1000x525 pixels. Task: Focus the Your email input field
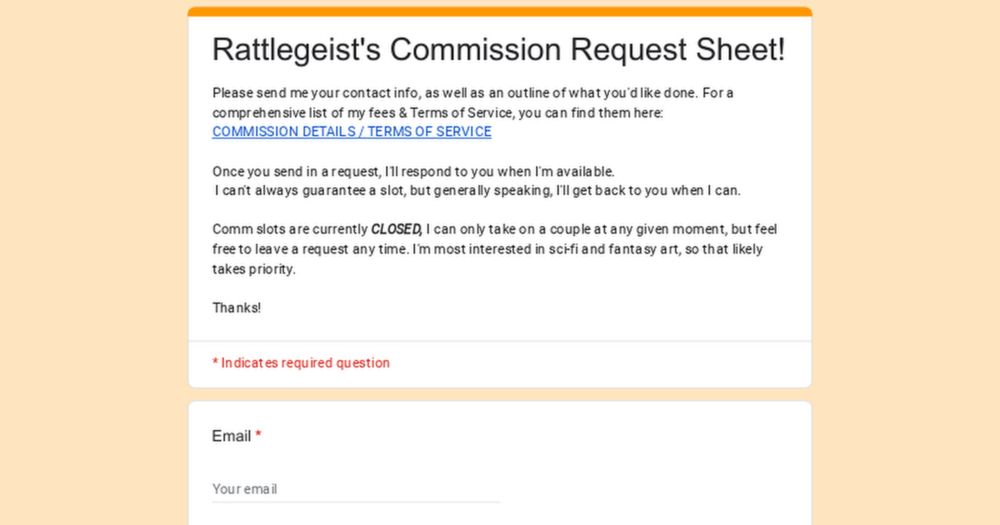point(356,489)
